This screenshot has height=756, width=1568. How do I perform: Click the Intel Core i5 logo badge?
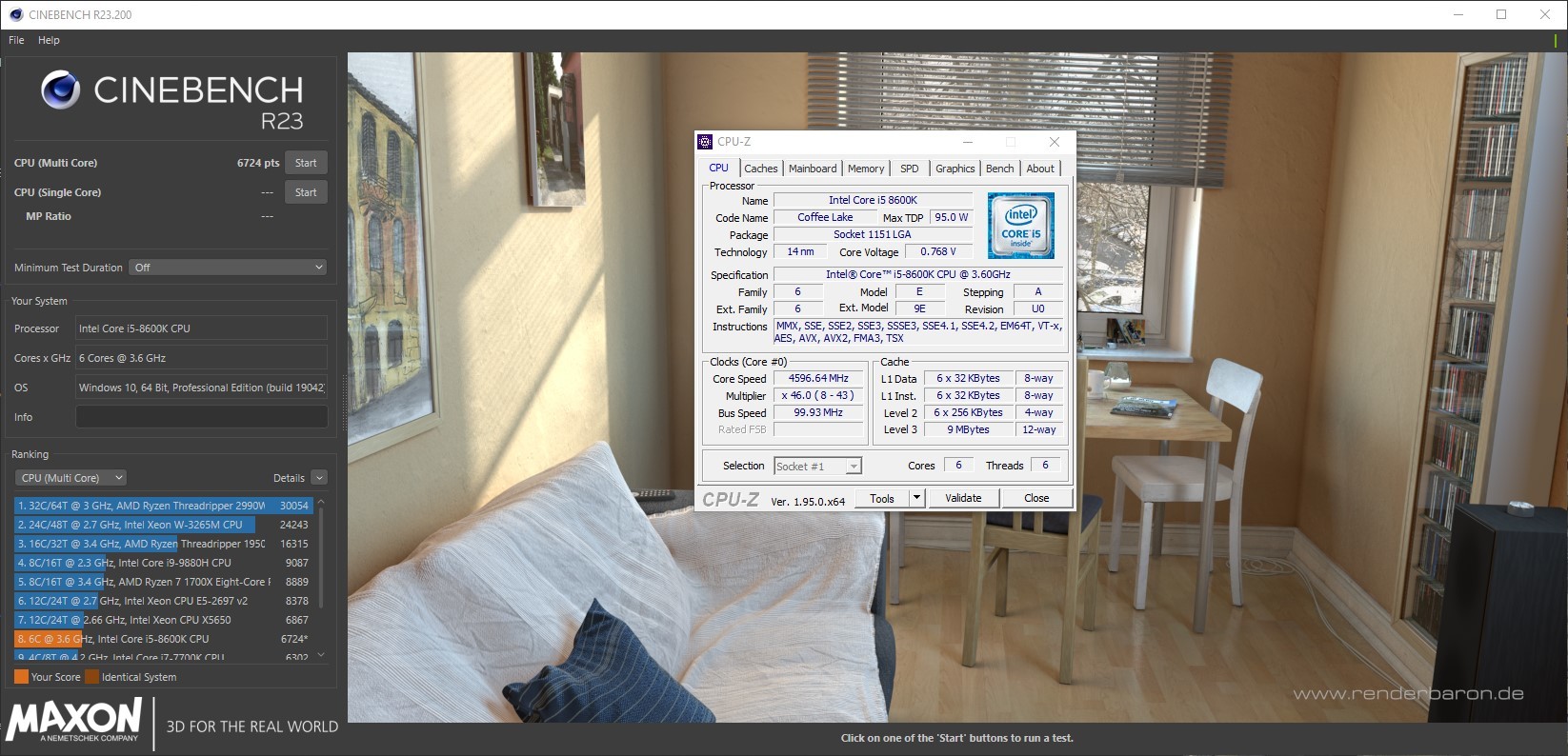1020,226
